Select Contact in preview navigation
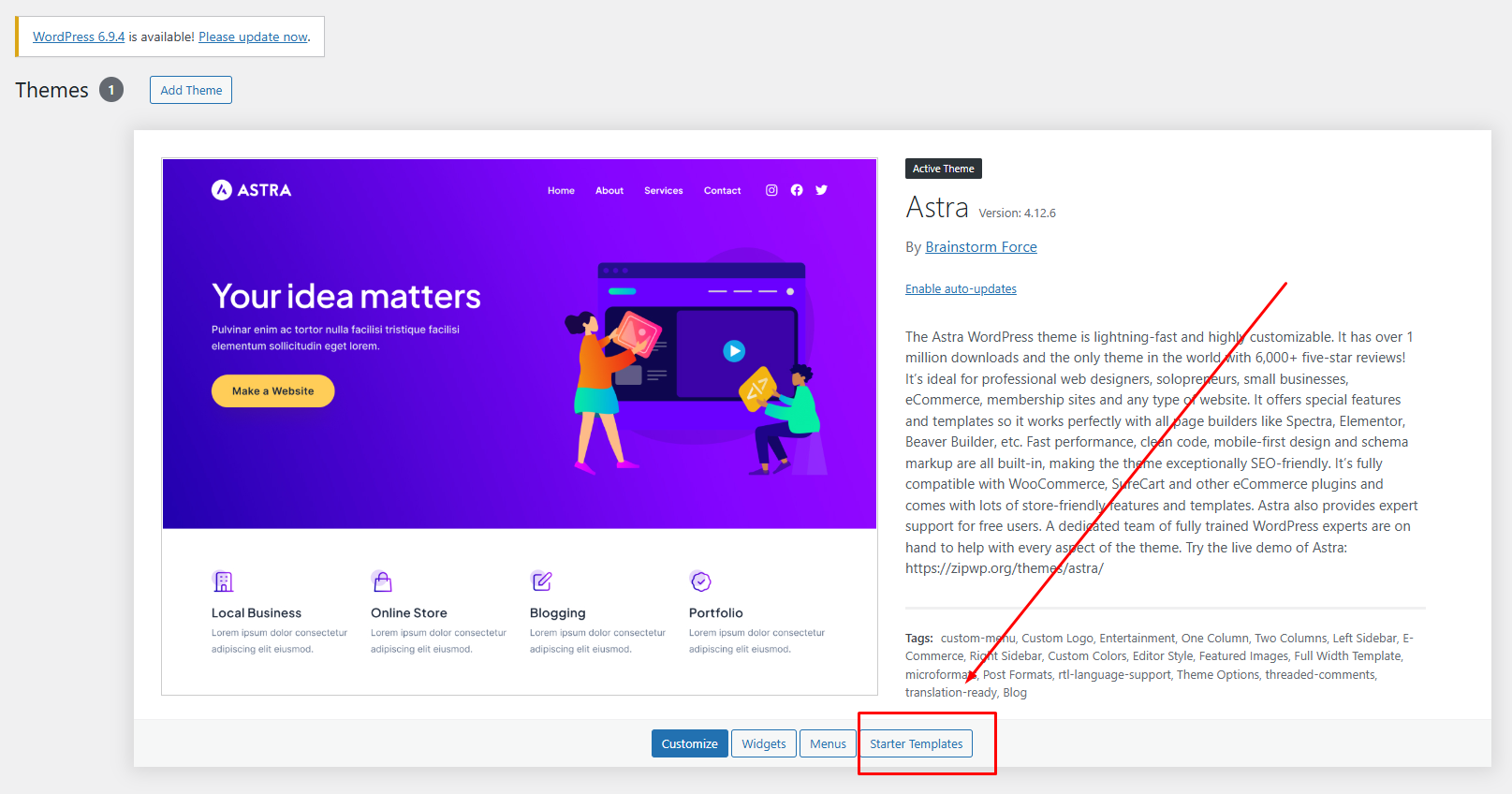The height and width of the screenshot is (794, 1512). pos(722,190)
